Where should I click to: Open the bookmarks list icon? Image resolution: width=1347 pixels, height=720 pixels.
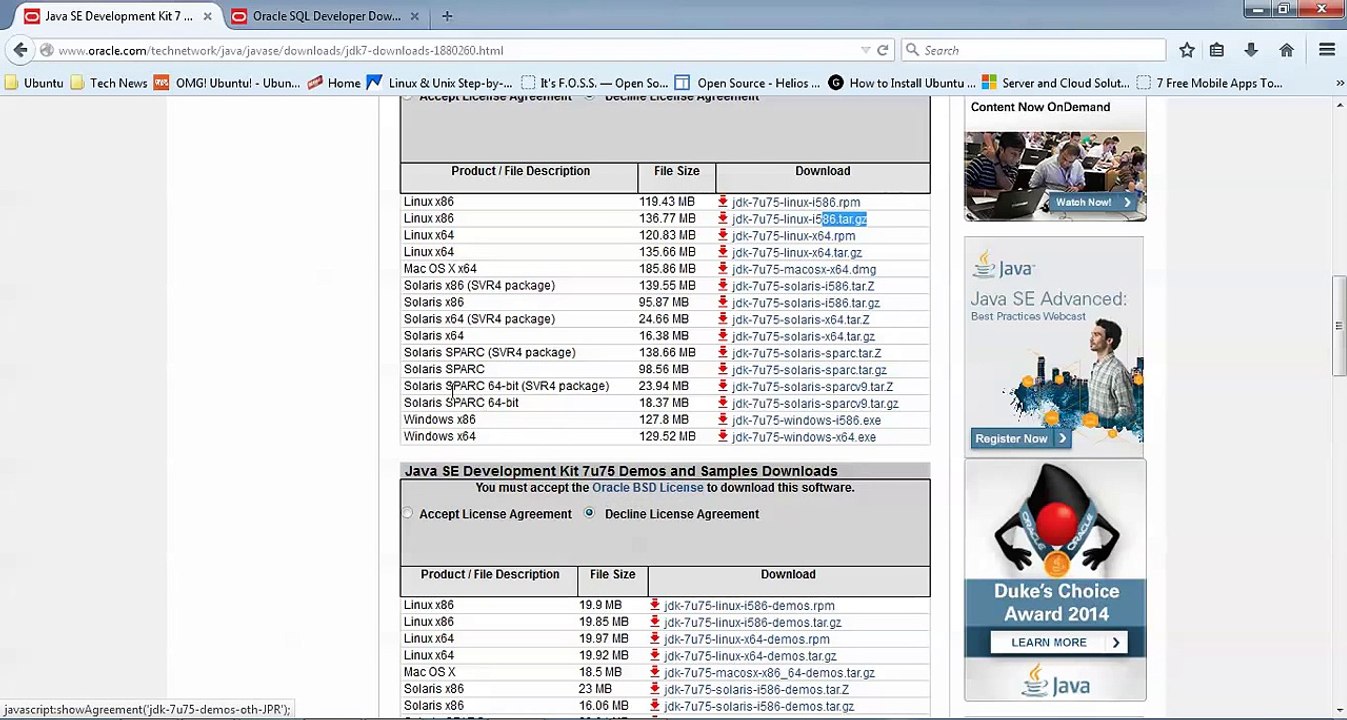(x=1217, y=50)
